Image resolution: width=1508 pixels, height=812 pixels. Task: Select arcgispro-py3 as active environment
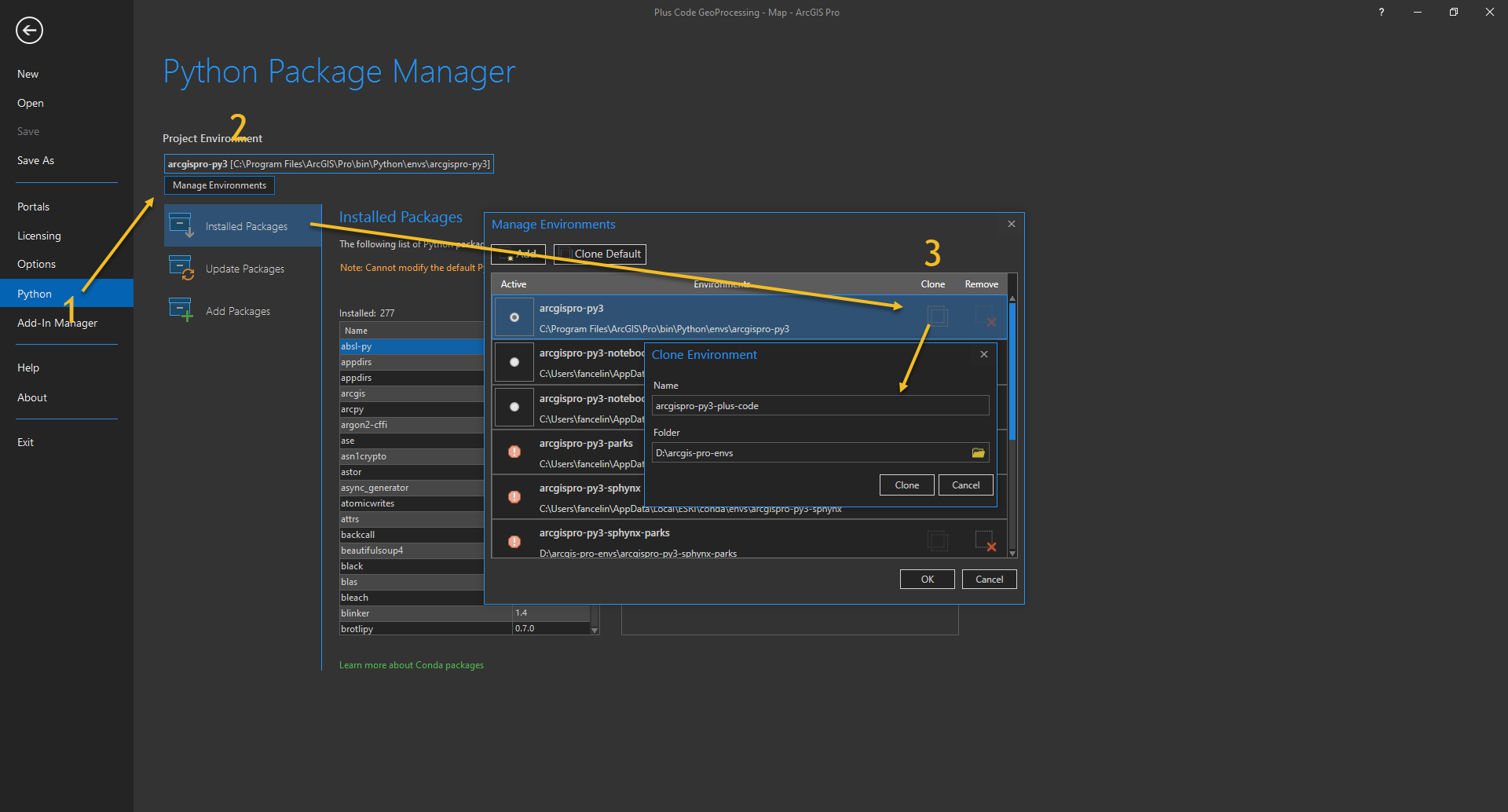pyautogui.click(x=514, y=317)
